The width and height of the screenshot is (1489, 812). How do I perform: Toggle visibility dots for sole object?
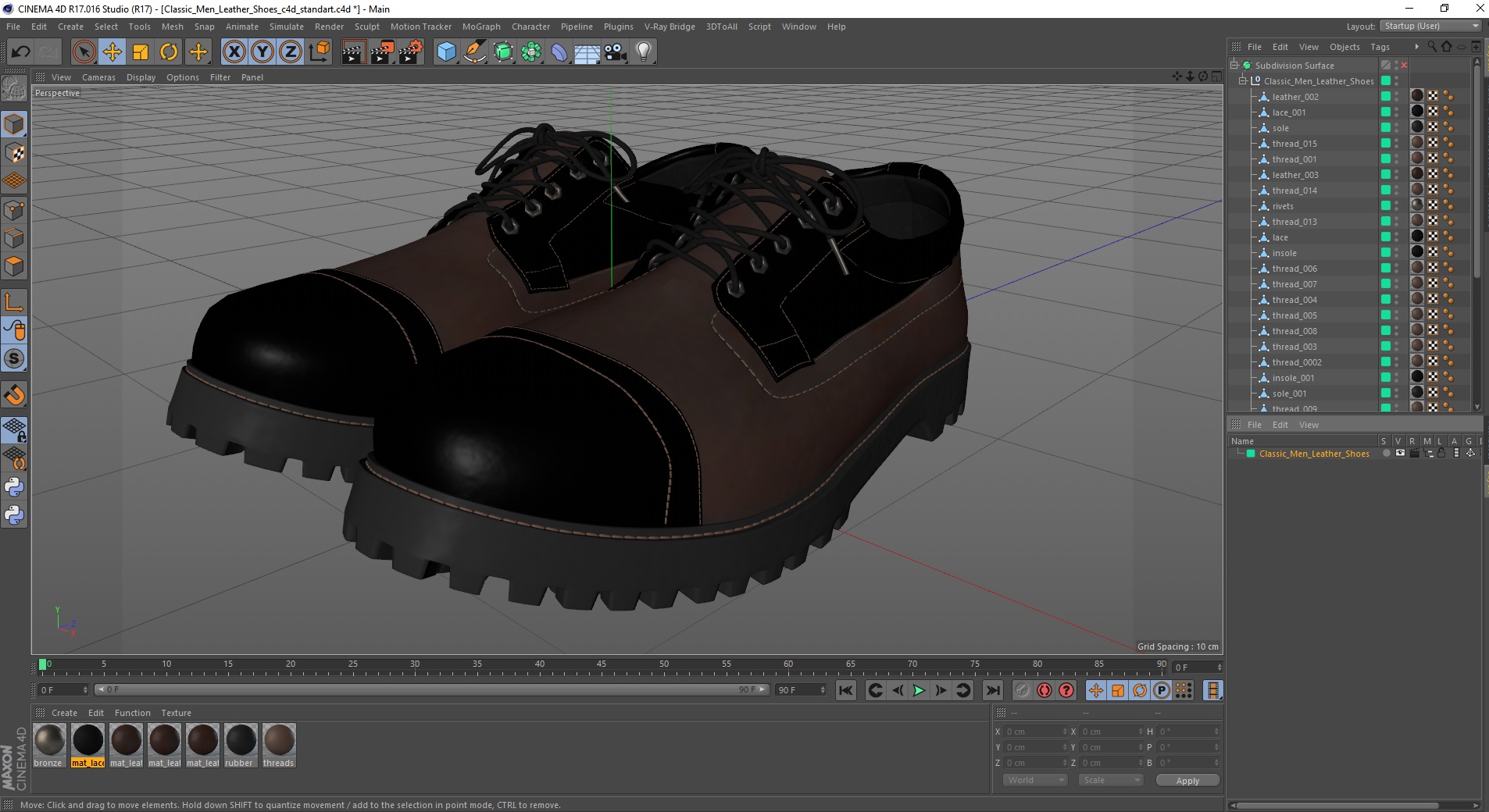coord(1397,128)
